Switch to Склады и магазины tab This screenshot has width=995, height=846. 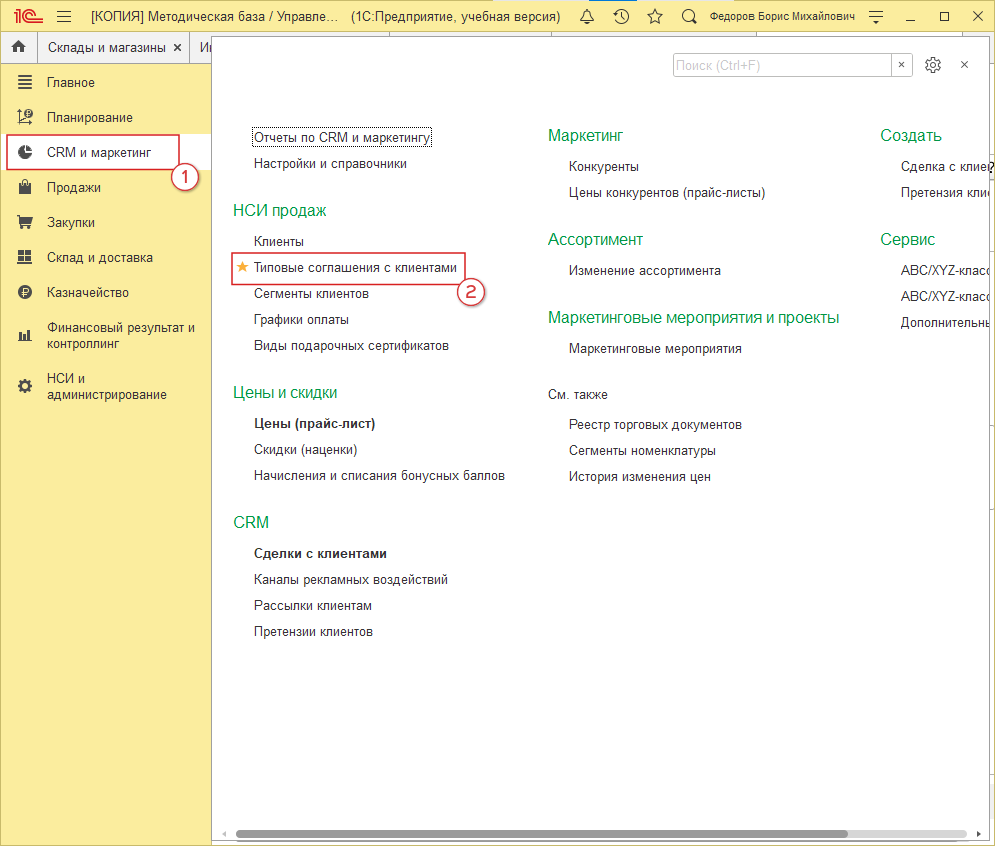pos(105,47)
